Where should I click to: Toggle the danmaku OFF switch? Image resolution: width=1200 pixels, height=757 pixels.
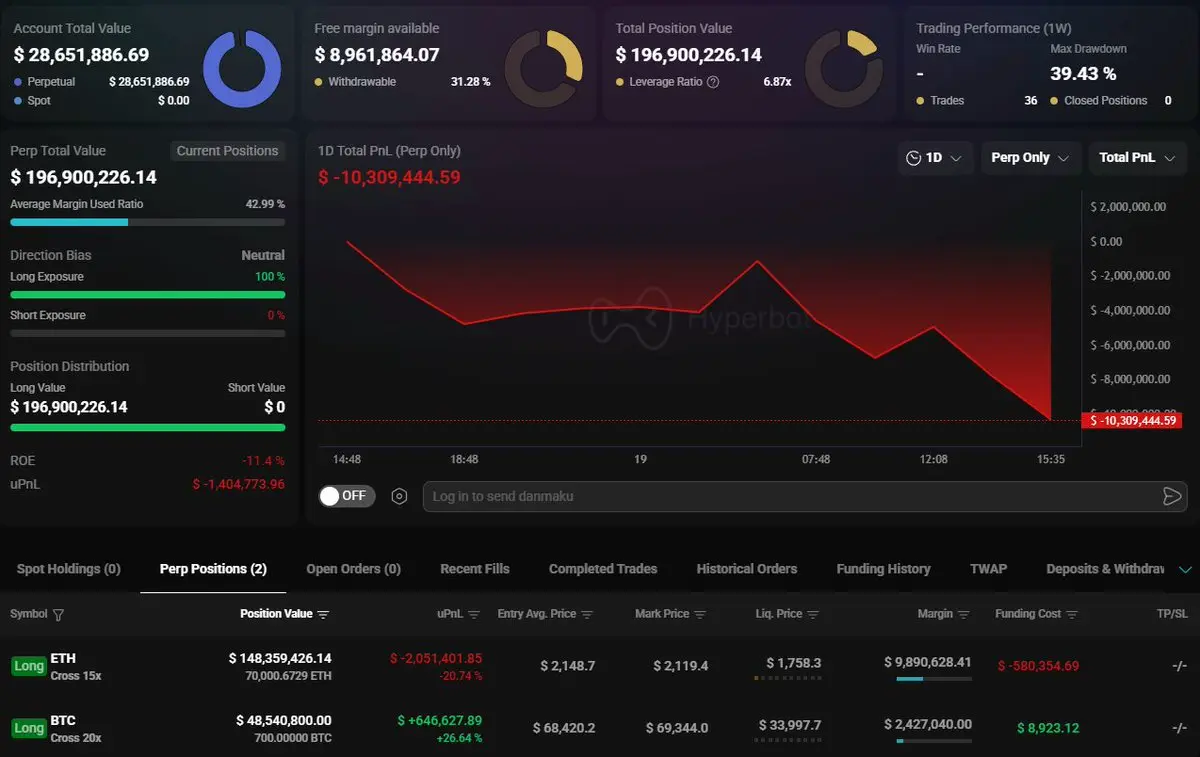tap(346, 495)
